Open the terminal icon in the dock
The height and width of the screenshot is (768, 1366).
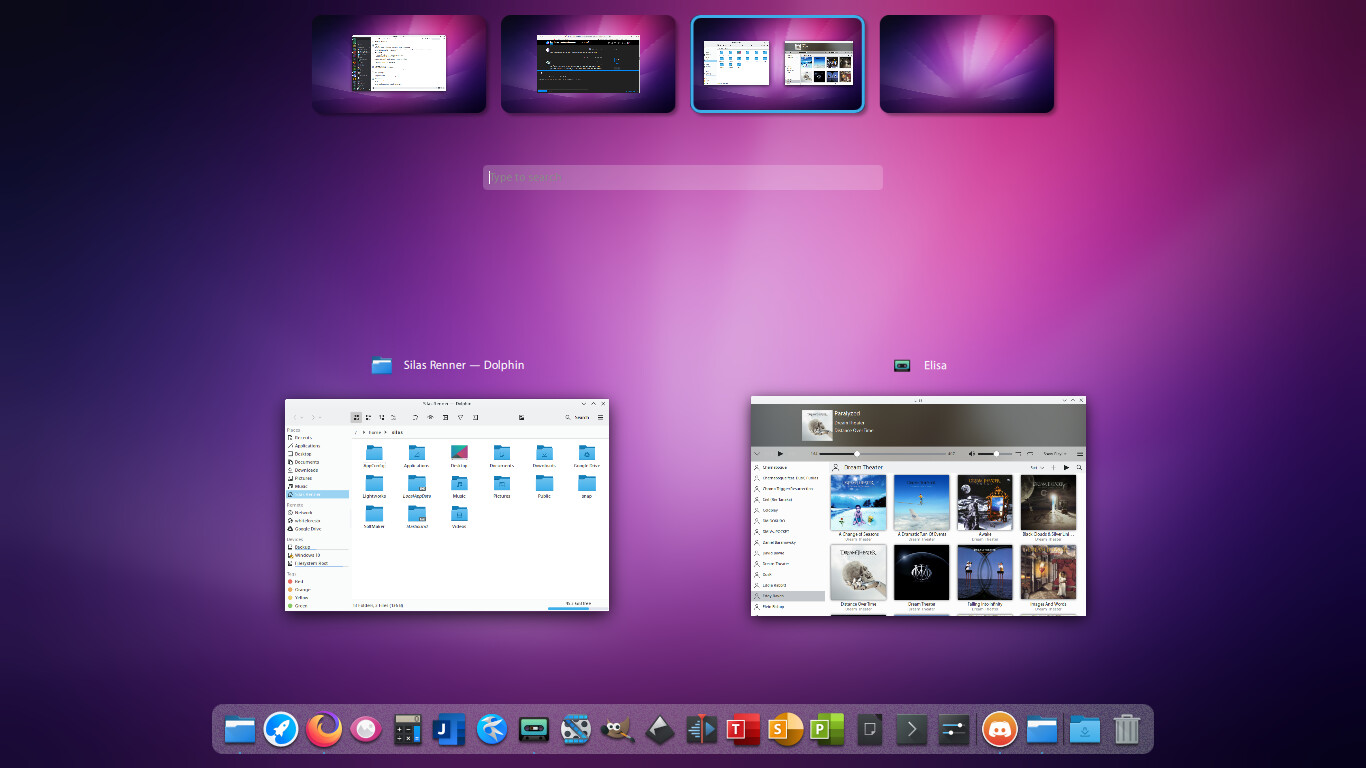pos(910,730)
